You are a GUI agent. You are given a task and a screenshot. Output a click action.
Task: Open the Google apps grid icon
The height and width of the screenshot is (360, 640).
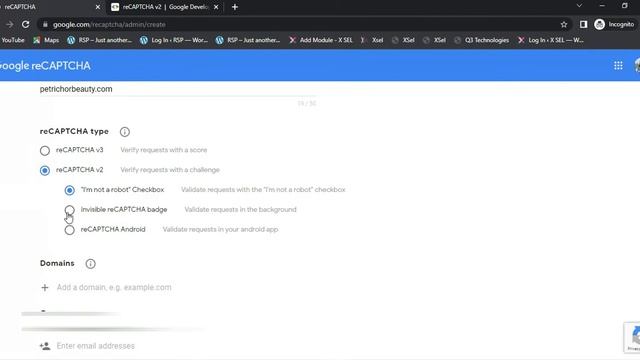(x=618, y=66)
